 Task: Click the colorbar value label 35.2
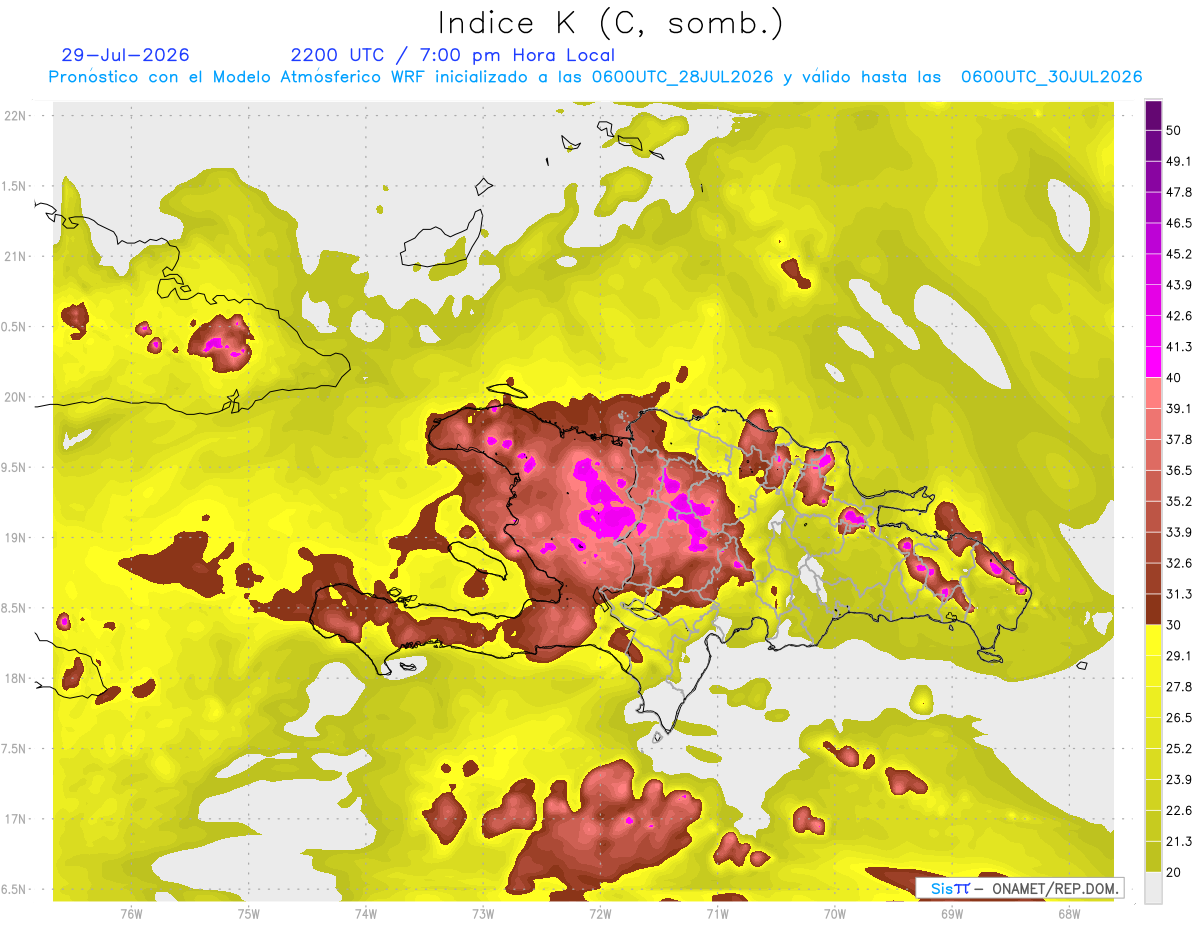coord(1179,502)
